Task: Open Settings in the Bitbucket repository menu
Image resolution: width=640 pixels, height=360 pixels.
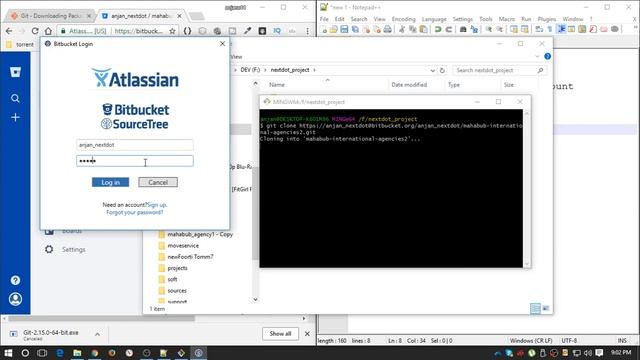Action: click(x=73, y=249)
